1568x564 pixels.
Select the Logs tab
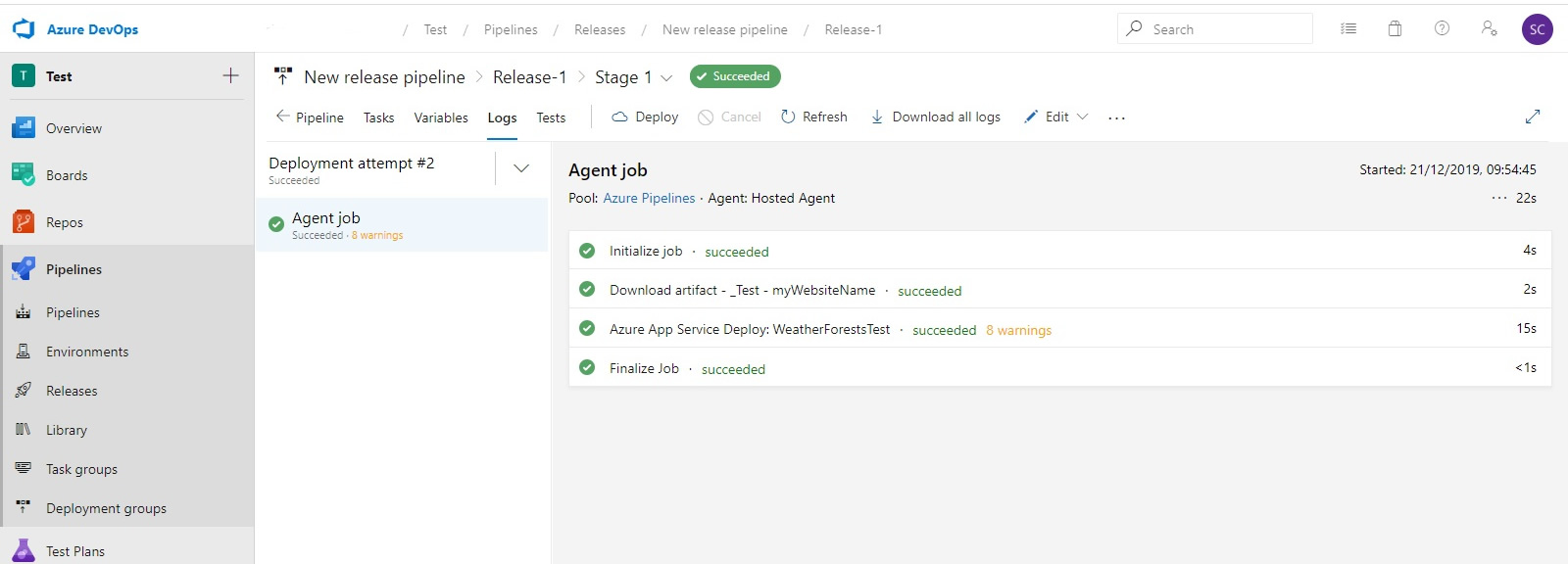(x=502, y=117)
